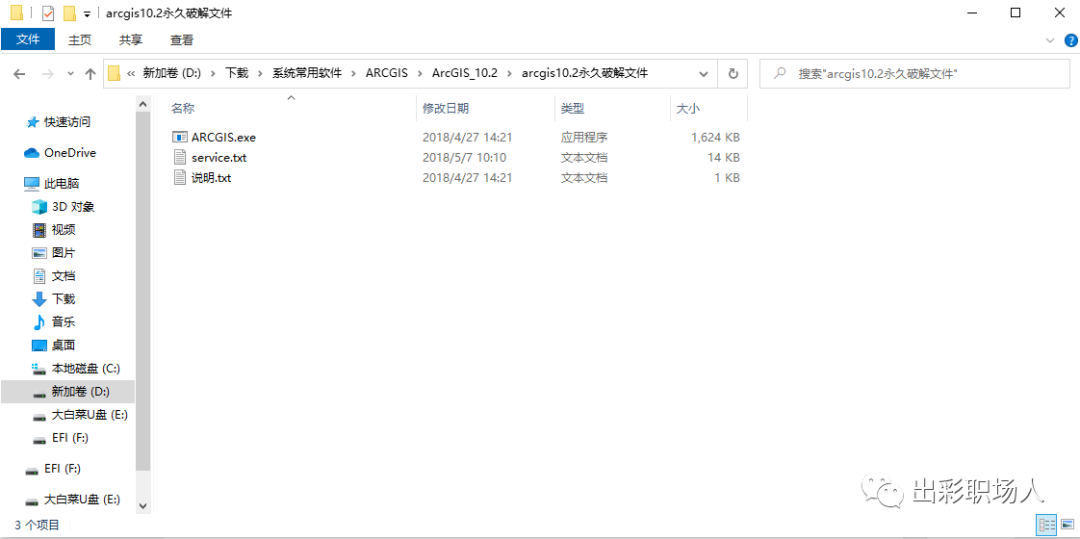Click the 1,624 KB size cell
Screen dimensions: 1080x539
click(x=716, y=137)
